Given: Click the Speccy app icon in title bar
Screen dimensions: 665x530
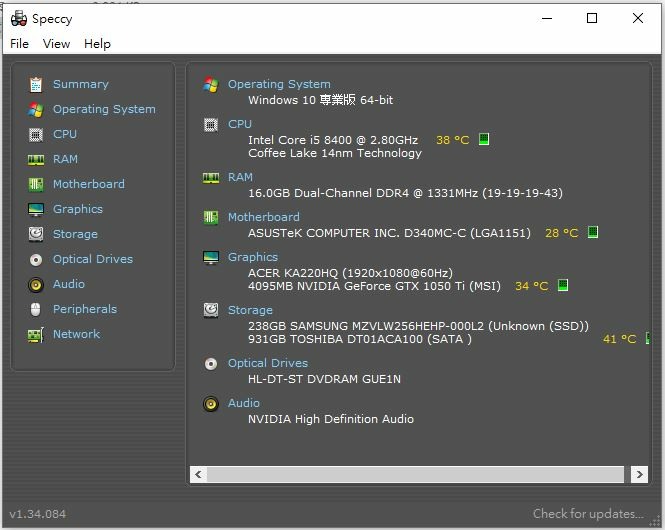Looking at the screenshot, I should pyautogui.click(x=19, y=18).
